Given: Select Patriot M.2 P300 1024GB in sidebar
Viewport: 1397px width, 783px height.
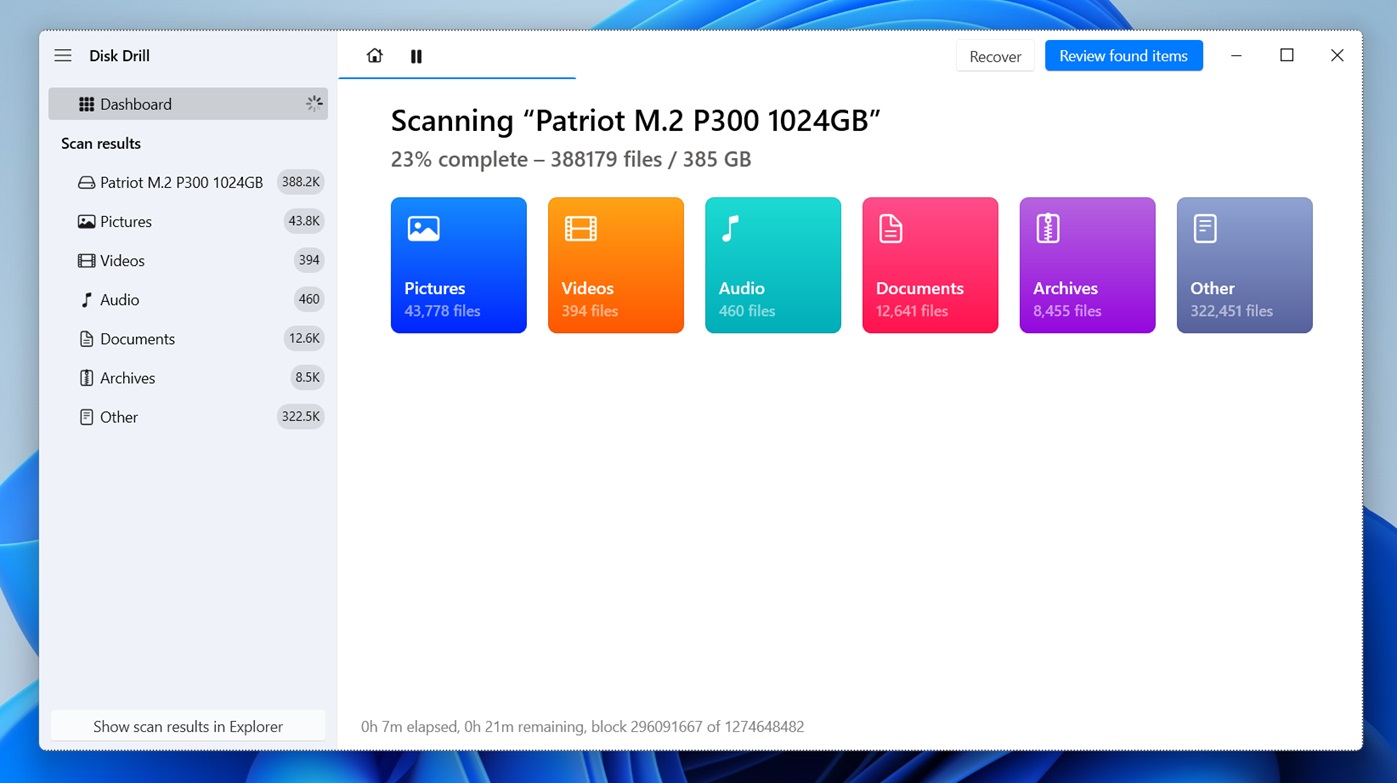Looking at the screenshot, I should tap(188, 182).
